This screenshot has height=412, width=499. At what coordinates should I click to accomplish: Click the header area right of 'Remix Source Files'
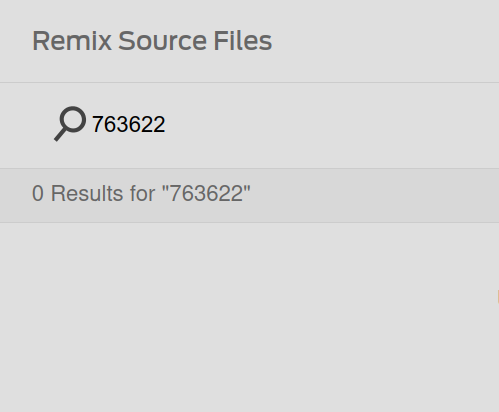[385, 41]
